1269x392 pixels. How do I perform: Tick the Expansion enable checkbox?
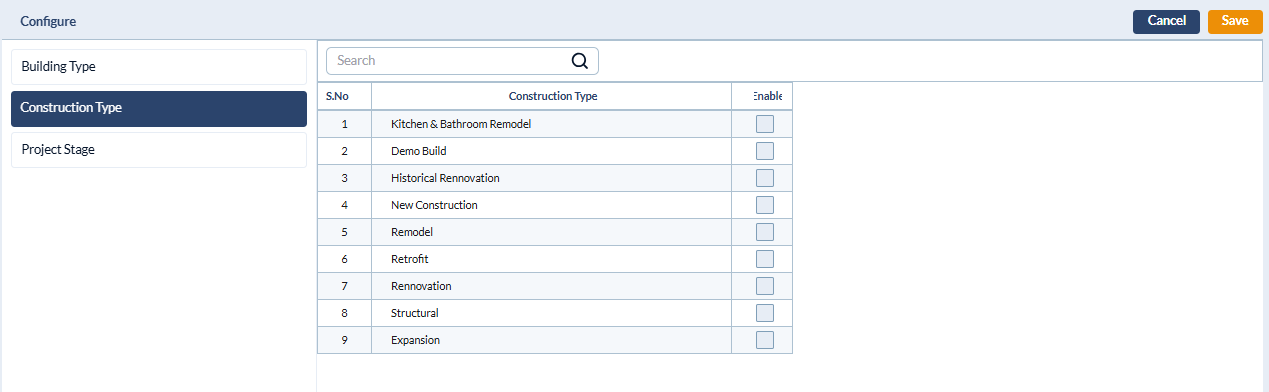(765, 340)
